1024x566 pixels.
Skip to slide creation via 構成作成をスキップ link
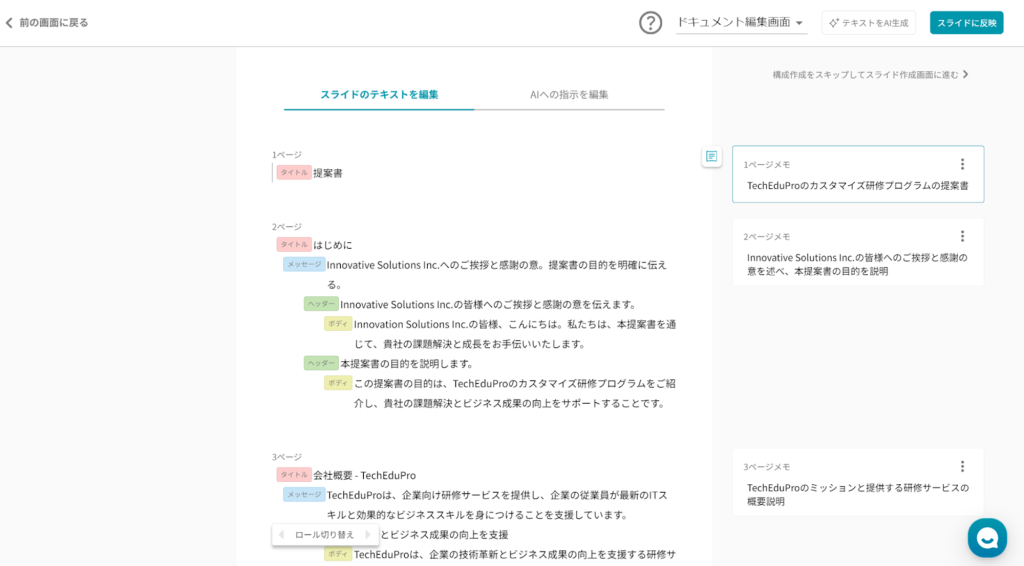(x=870, y=74)
